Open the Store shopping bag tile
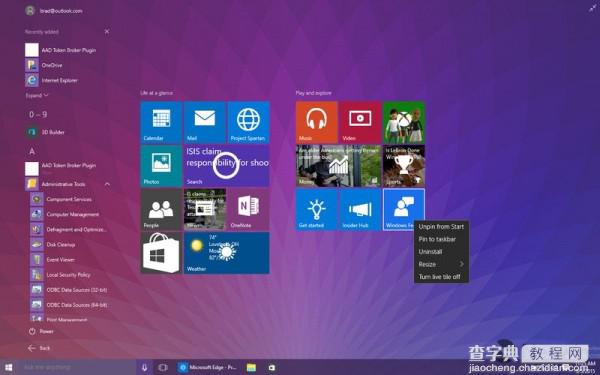 [161, 253]
